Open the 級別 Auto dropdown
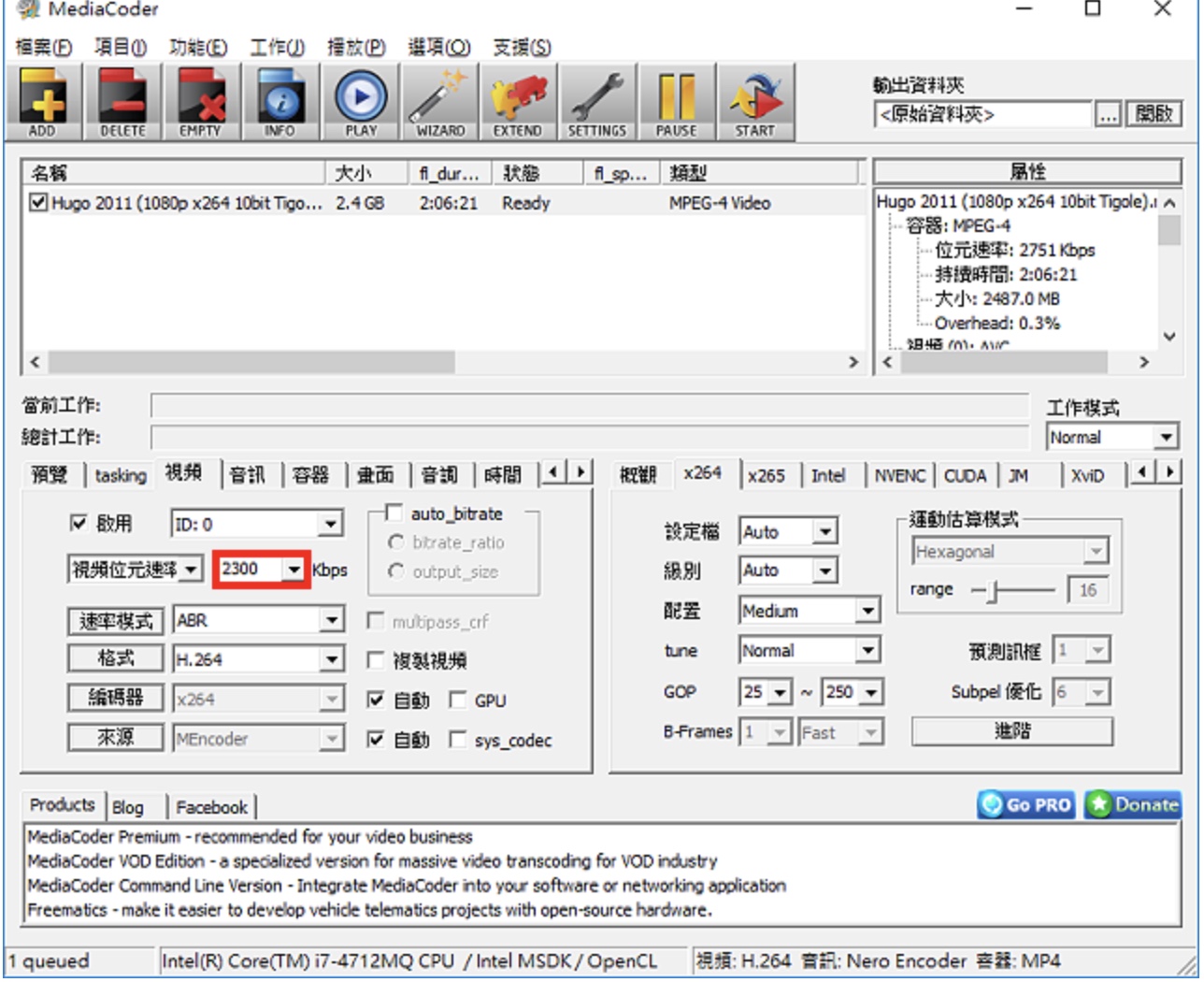Screen dimensions: 1204x982 click(x=788, y=570)
